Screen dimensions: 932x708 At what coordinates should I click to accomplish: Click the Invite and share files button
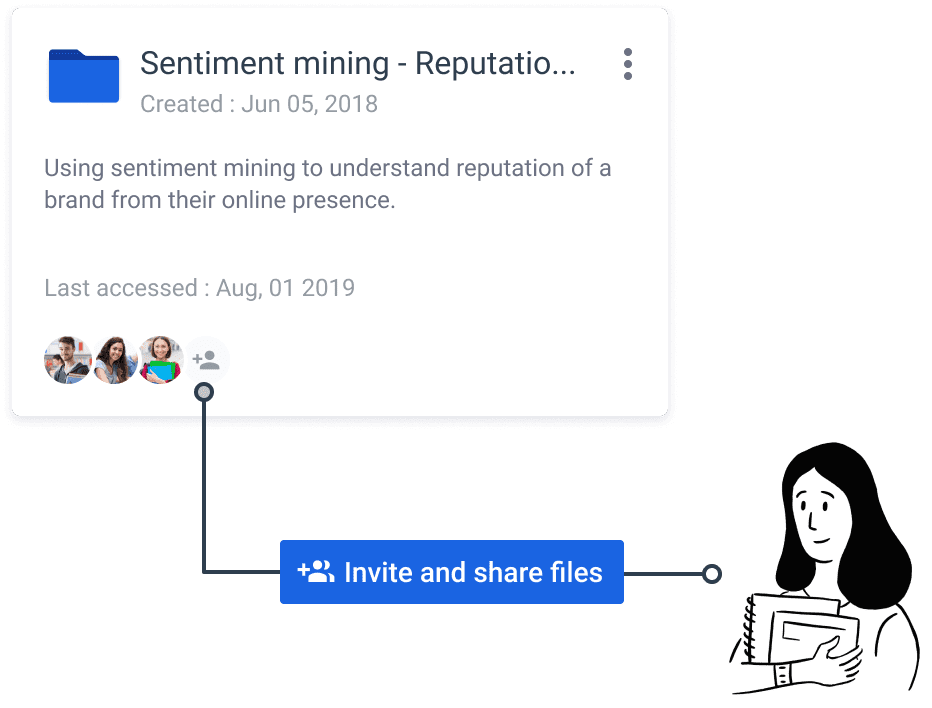click(451, 573)
